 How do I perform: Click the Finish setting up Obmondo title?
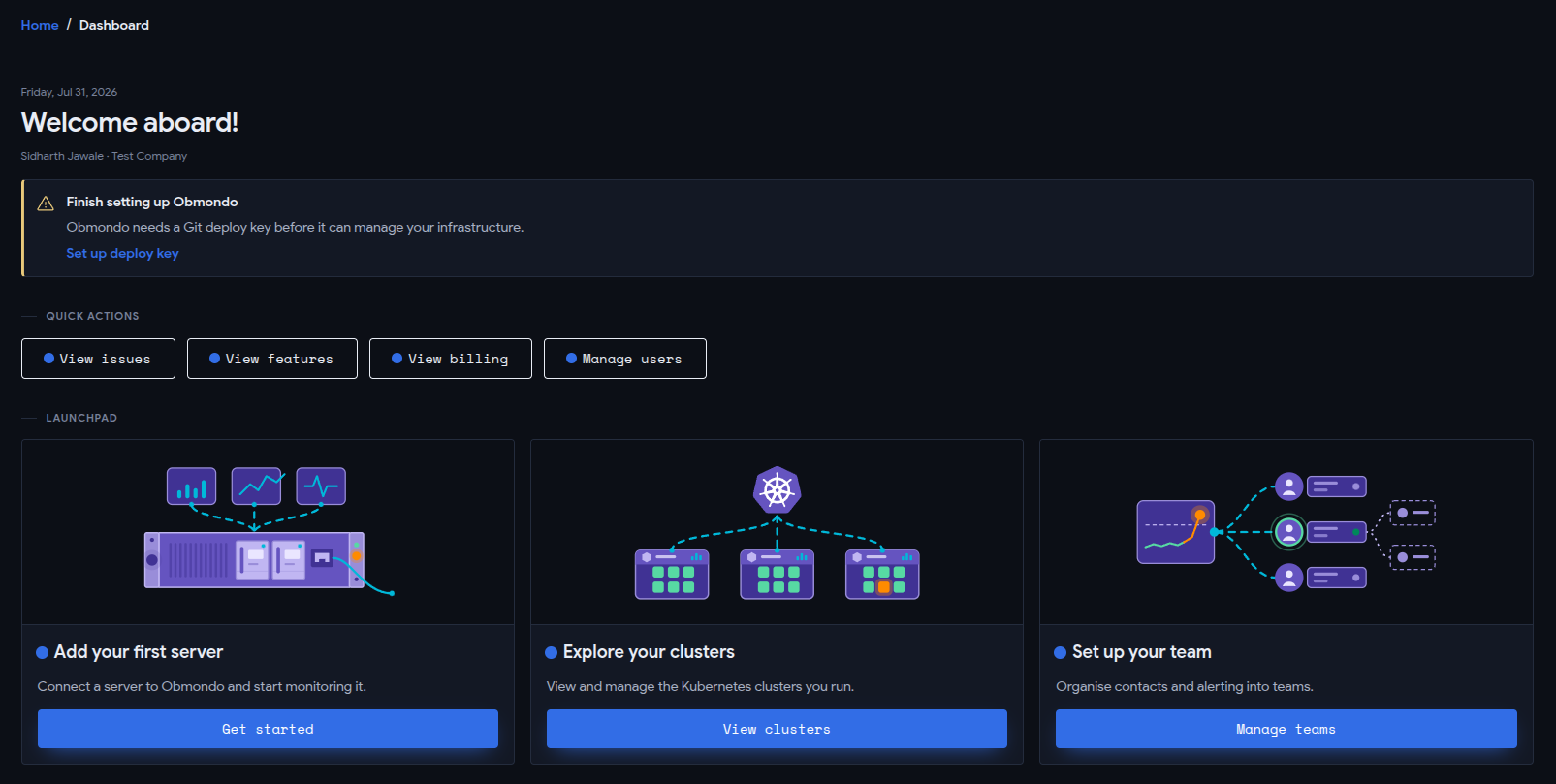coord(152,202)
